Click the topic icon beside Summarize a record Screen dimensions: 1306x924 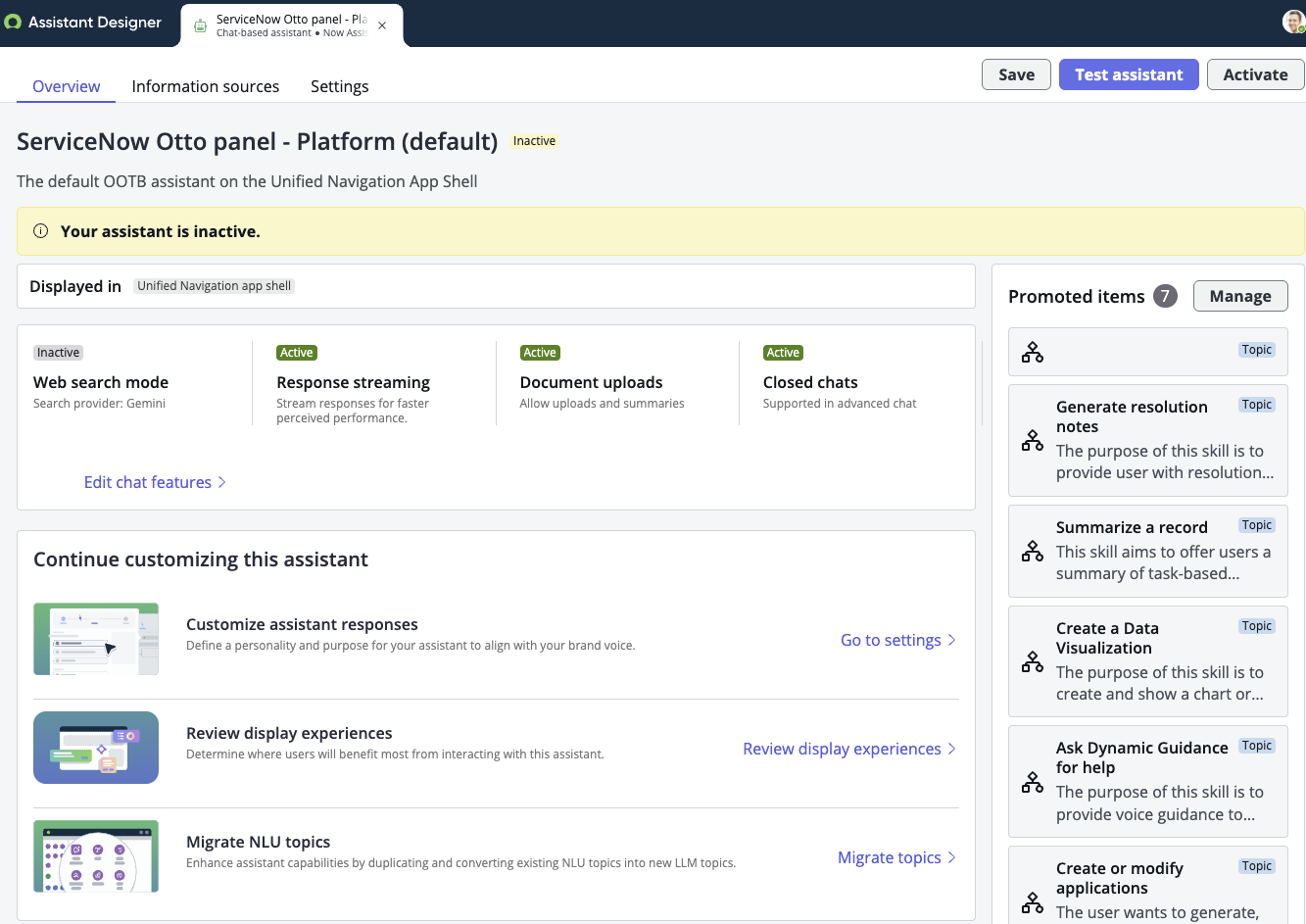1033,552
